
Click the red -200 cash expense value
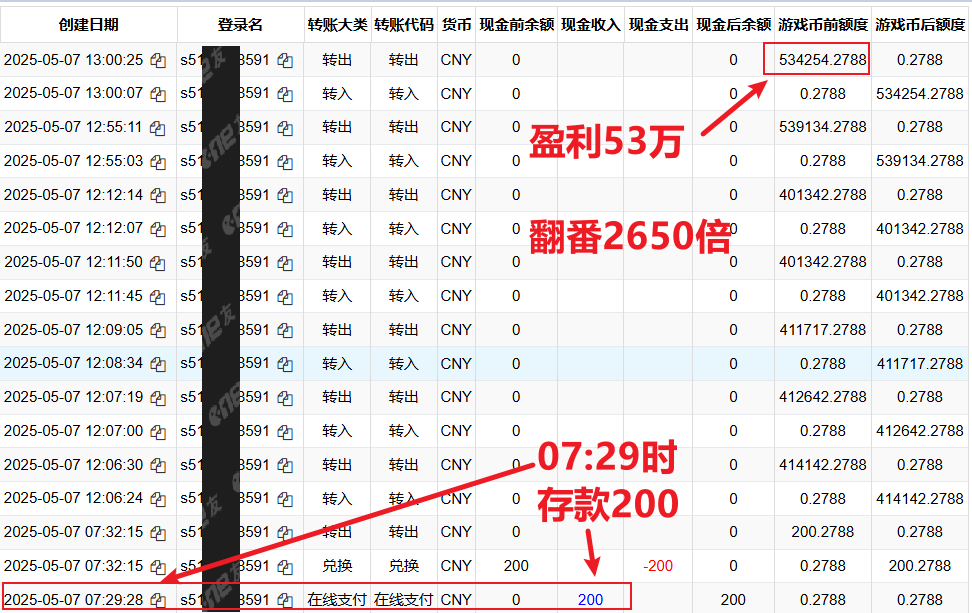(657, 566)
